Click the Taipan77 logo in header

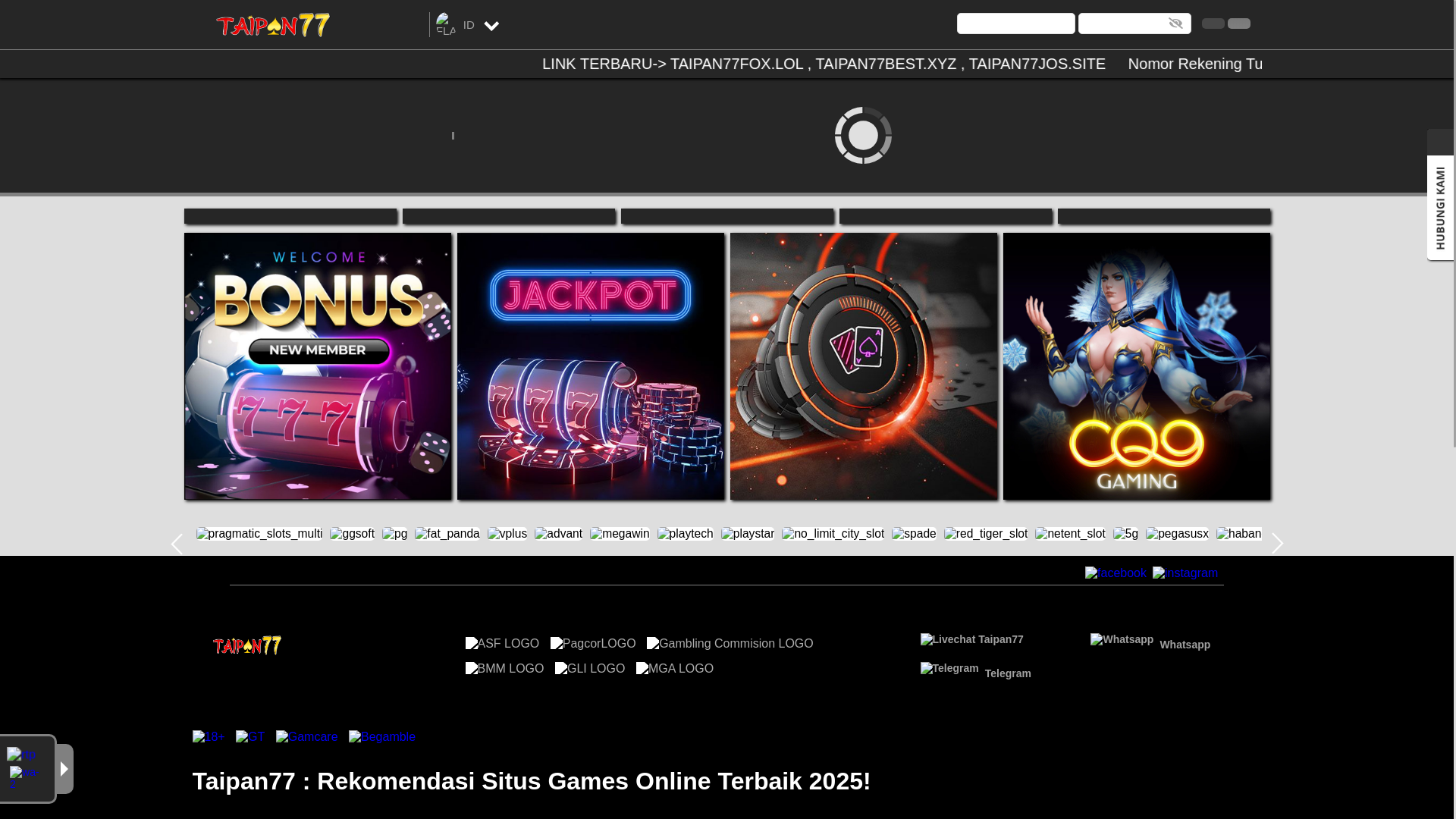[273, 25]
